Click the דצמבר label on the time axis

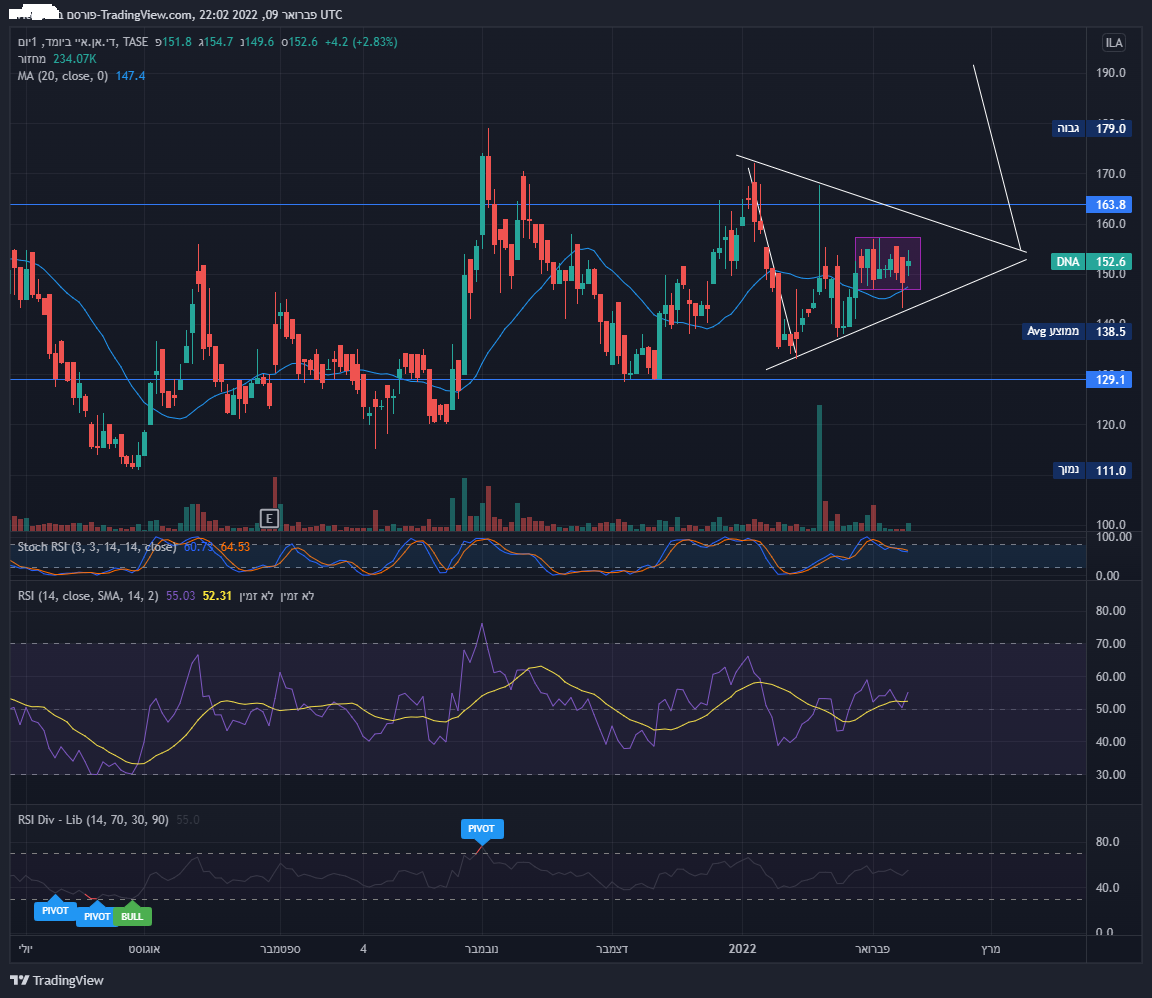[x=612, y=949]
